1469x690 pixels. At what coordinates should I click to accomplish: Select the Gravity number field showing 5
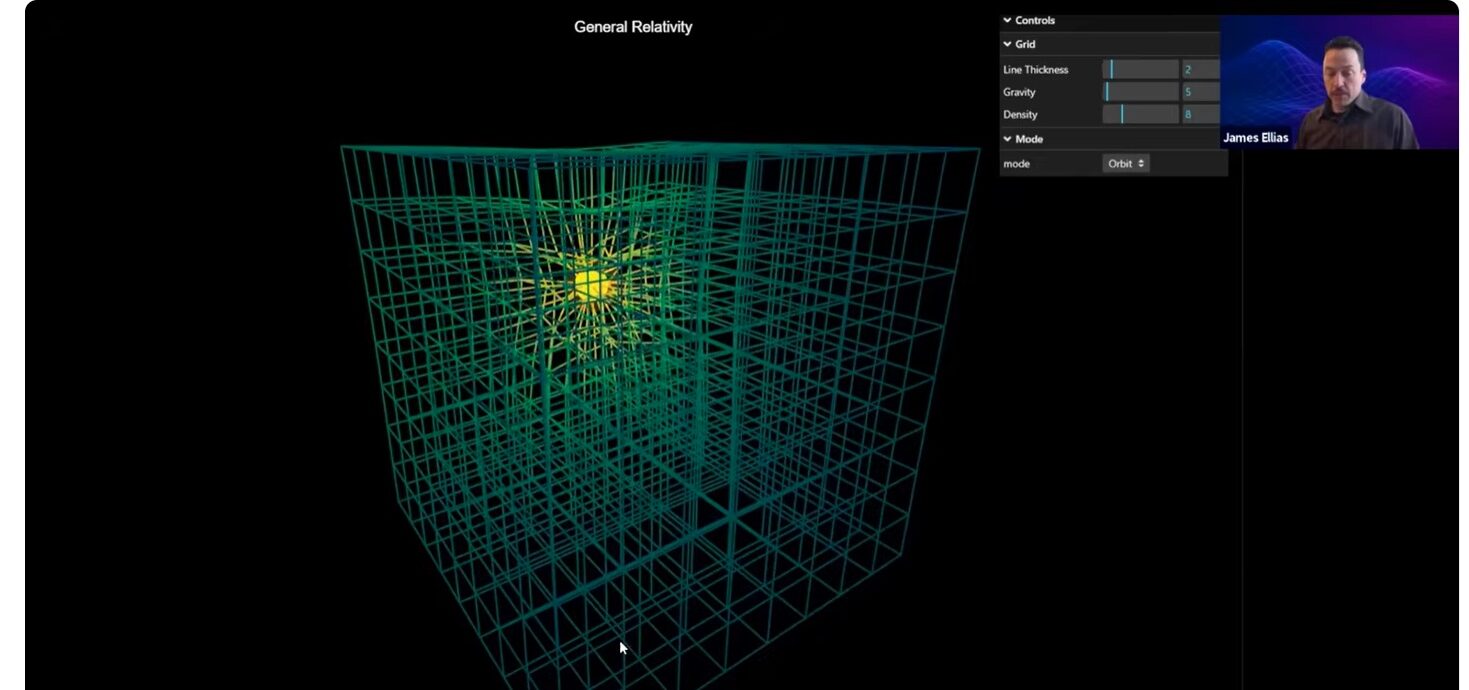tap(1200, 92)
